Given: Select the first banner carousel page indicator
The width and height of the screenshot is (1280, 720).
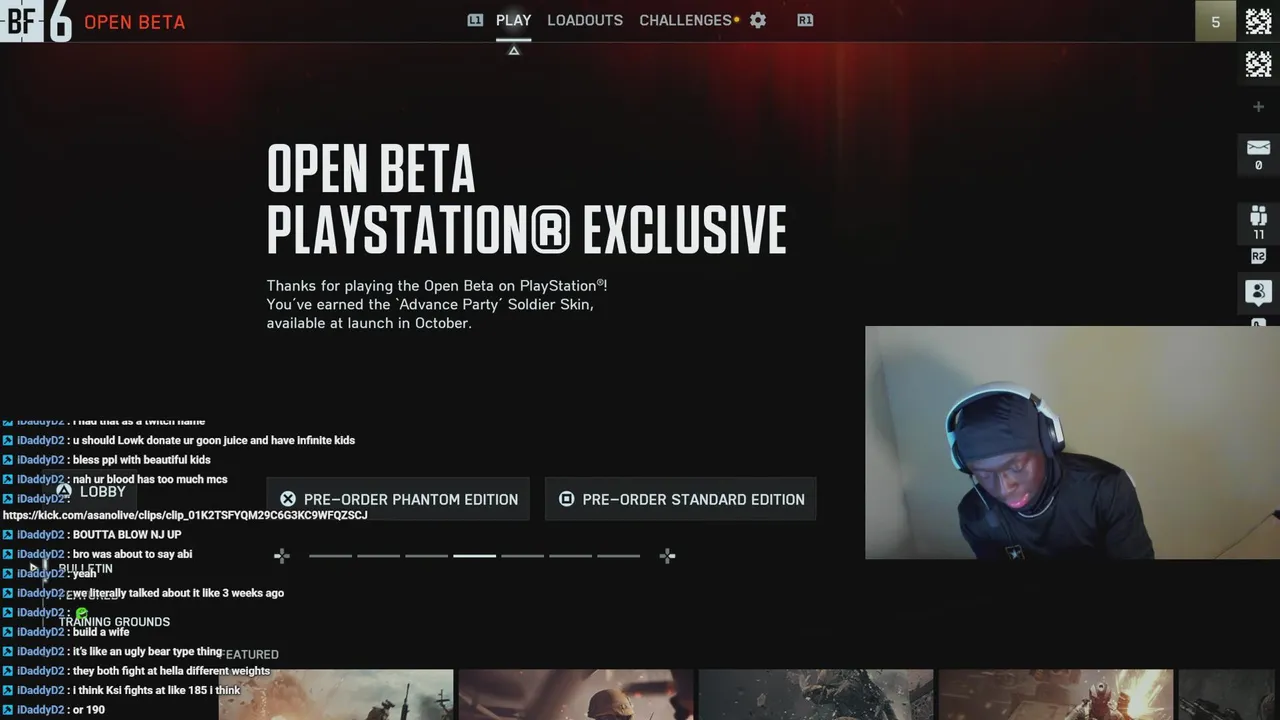Looking at the screenshot, I should pyautogui.click(x=330, y=556).
